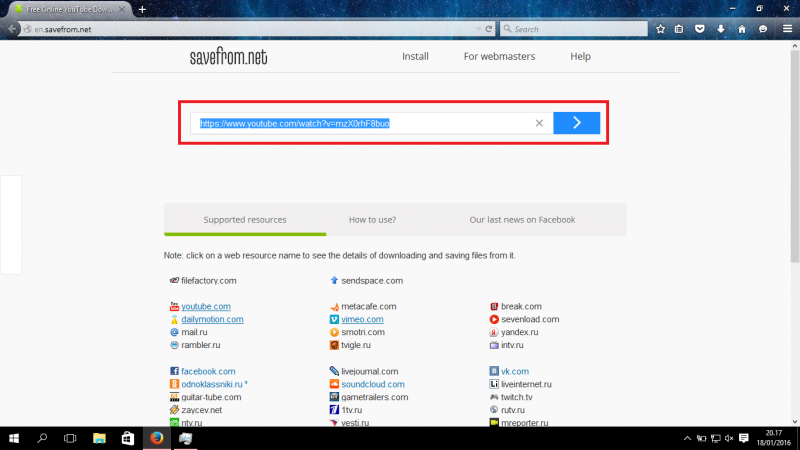Open the Action Center notification icon
Screen dimensions: 800x450
tap(744, 438)
